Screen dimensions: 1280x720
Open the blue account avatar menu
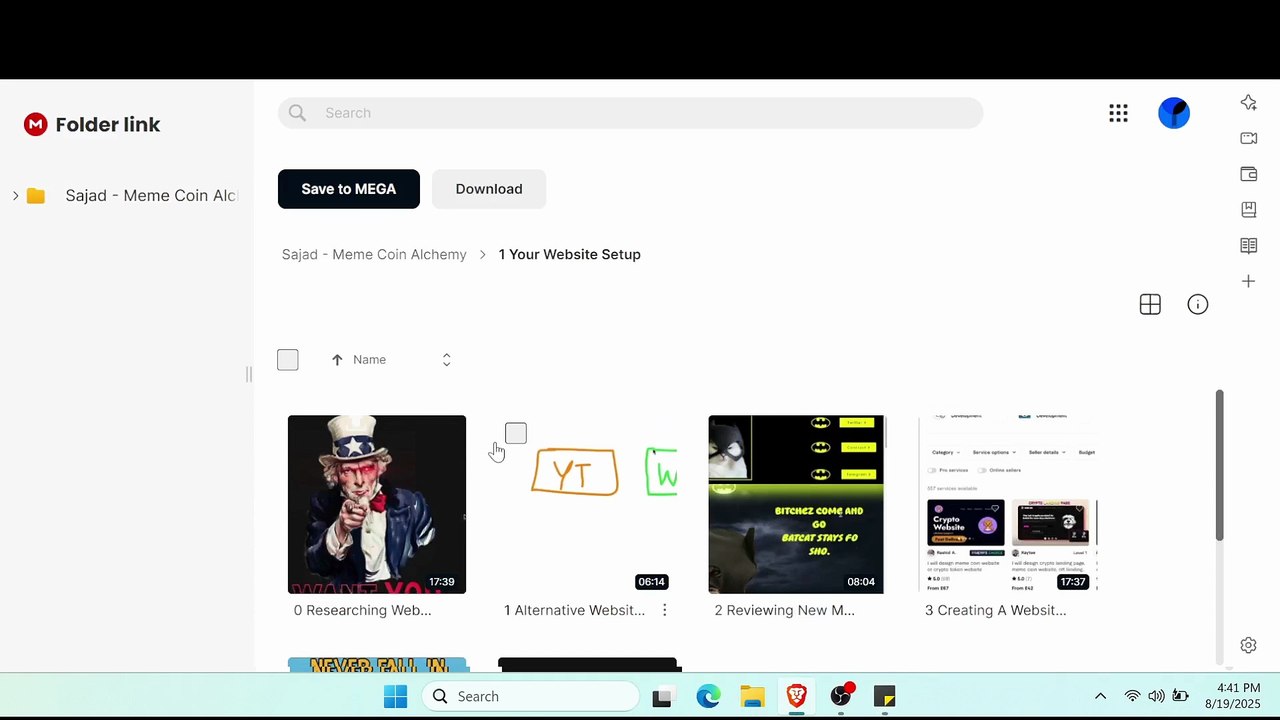pyautogui.click(x=1174, y=113)
